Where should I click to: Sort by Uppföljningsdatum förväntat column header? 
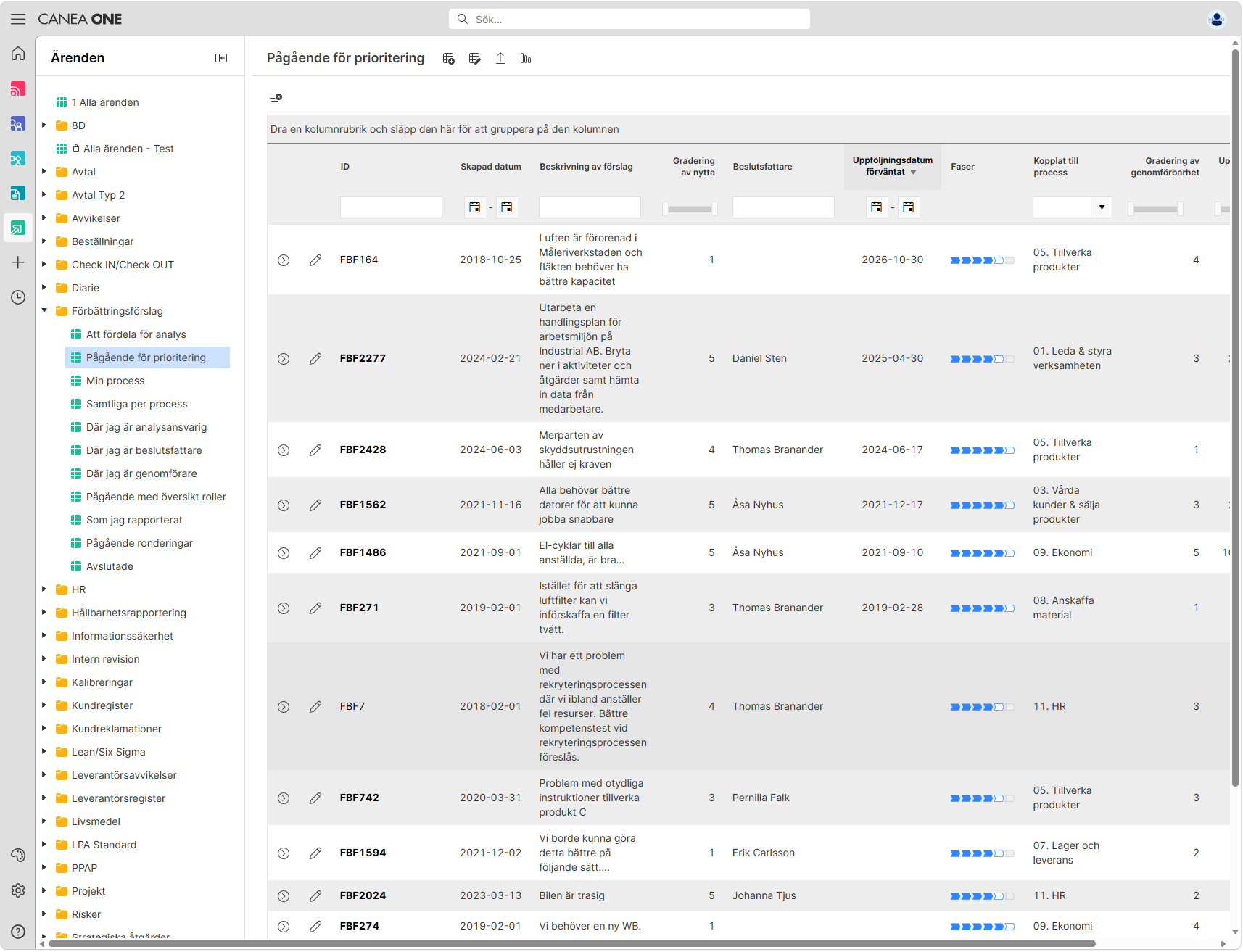[892, 166]
